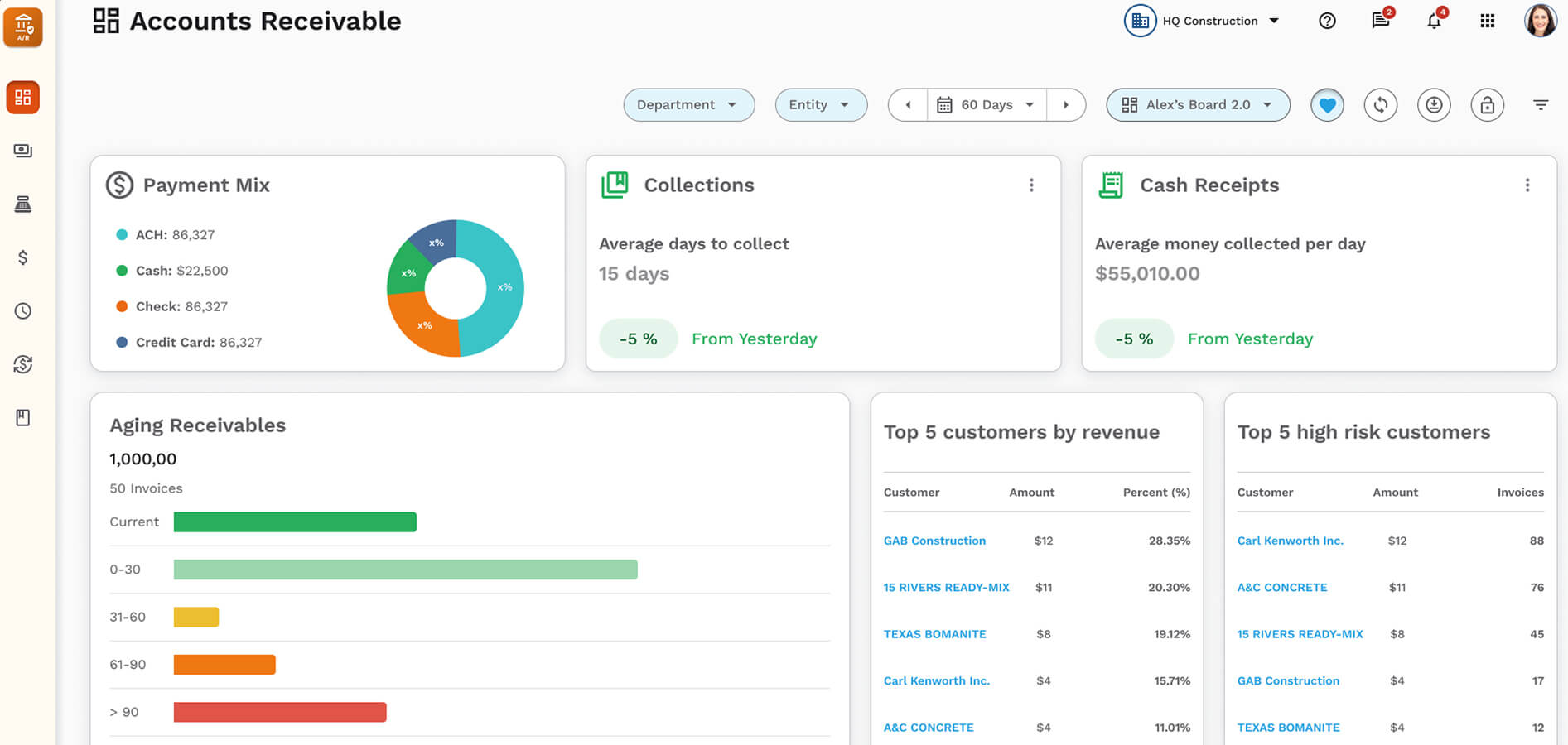Image resolution: width=1568 pixels, height=745 pixels.
Task: Toggle the blue heart favorite button
Action: 1327,105
